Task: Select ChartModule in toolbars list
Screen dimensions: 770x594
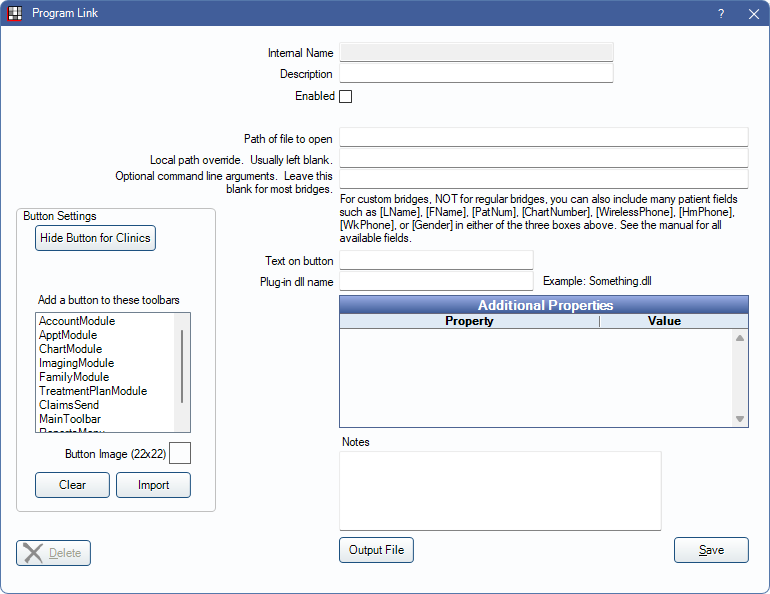Action: pos(71,349)
